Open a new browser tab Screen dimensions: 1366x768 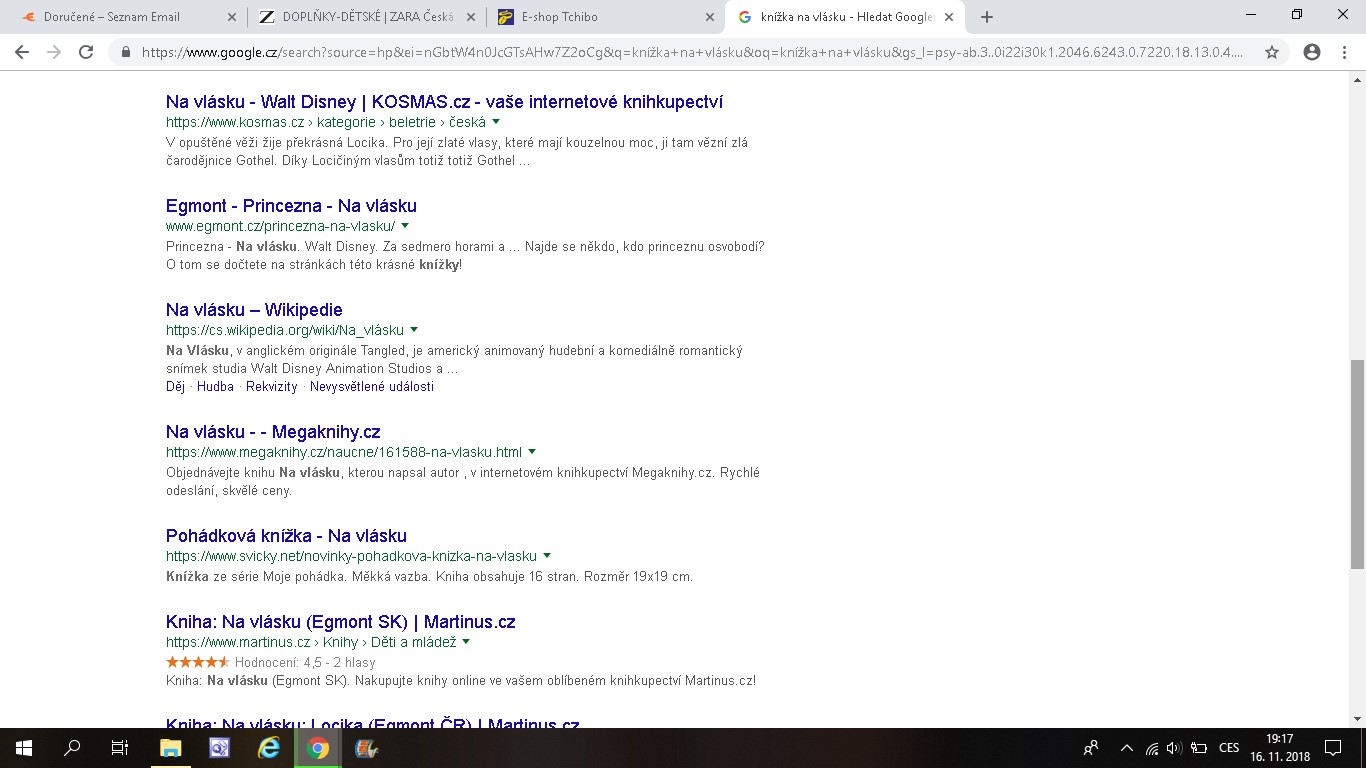(x=987, y=17)
